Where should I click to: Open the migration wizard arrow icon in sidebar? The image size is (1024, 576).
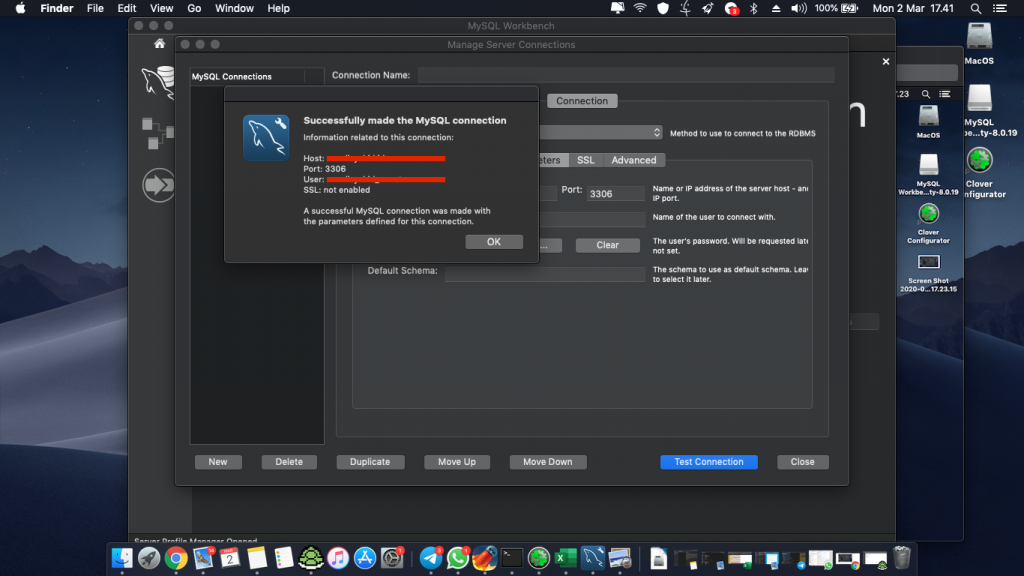click(x=158, y=185)
